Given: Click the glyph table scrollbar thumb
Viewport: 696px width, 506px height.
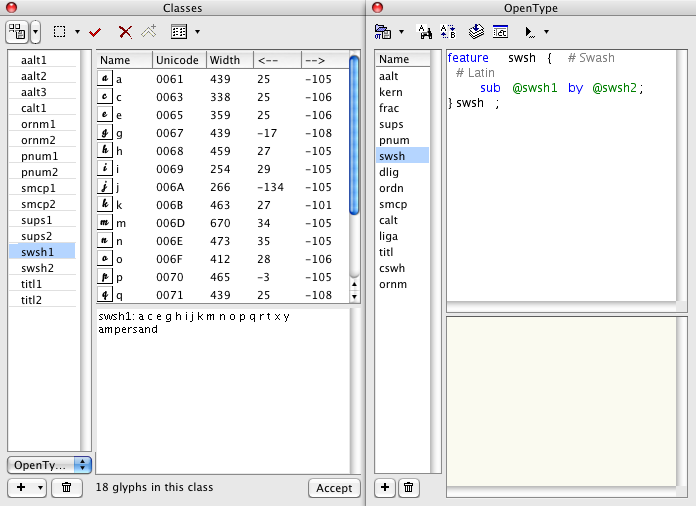Looking at the screenshot, I should (354, 134).
